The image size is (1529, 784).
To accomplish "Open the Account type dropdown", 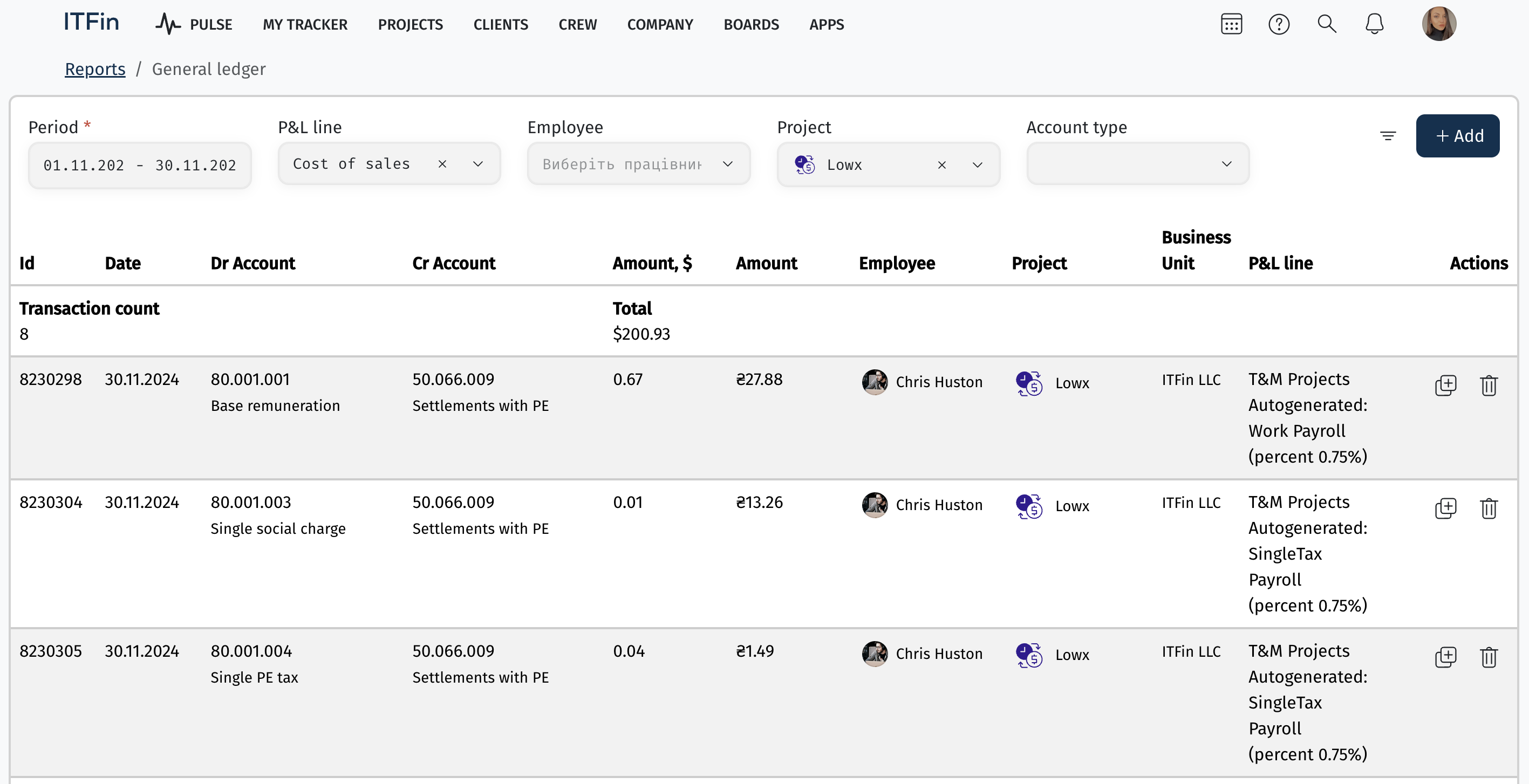I will point(1138,164).
